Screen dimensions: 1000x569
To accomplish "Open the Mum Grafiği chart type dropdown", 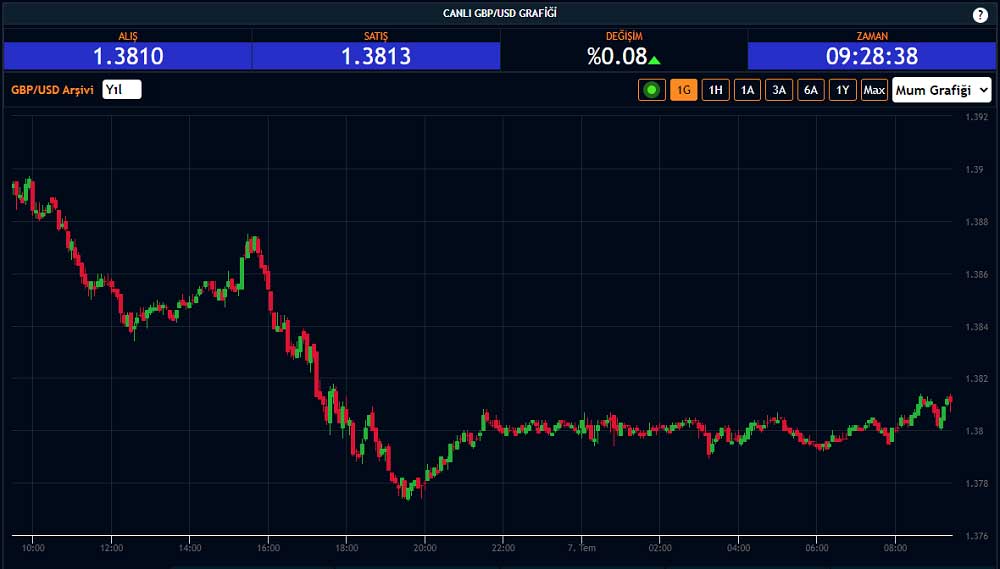I will (x=942, y=90).
